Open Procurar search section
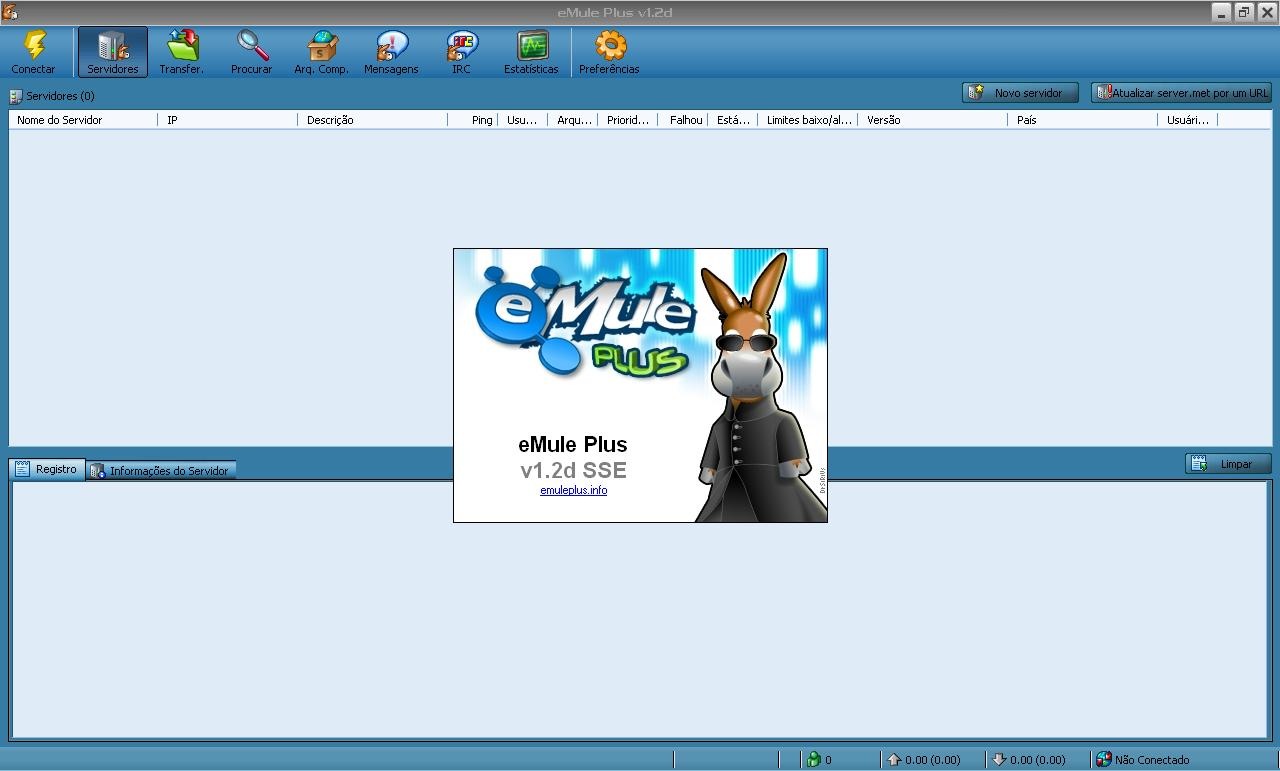 252,52
